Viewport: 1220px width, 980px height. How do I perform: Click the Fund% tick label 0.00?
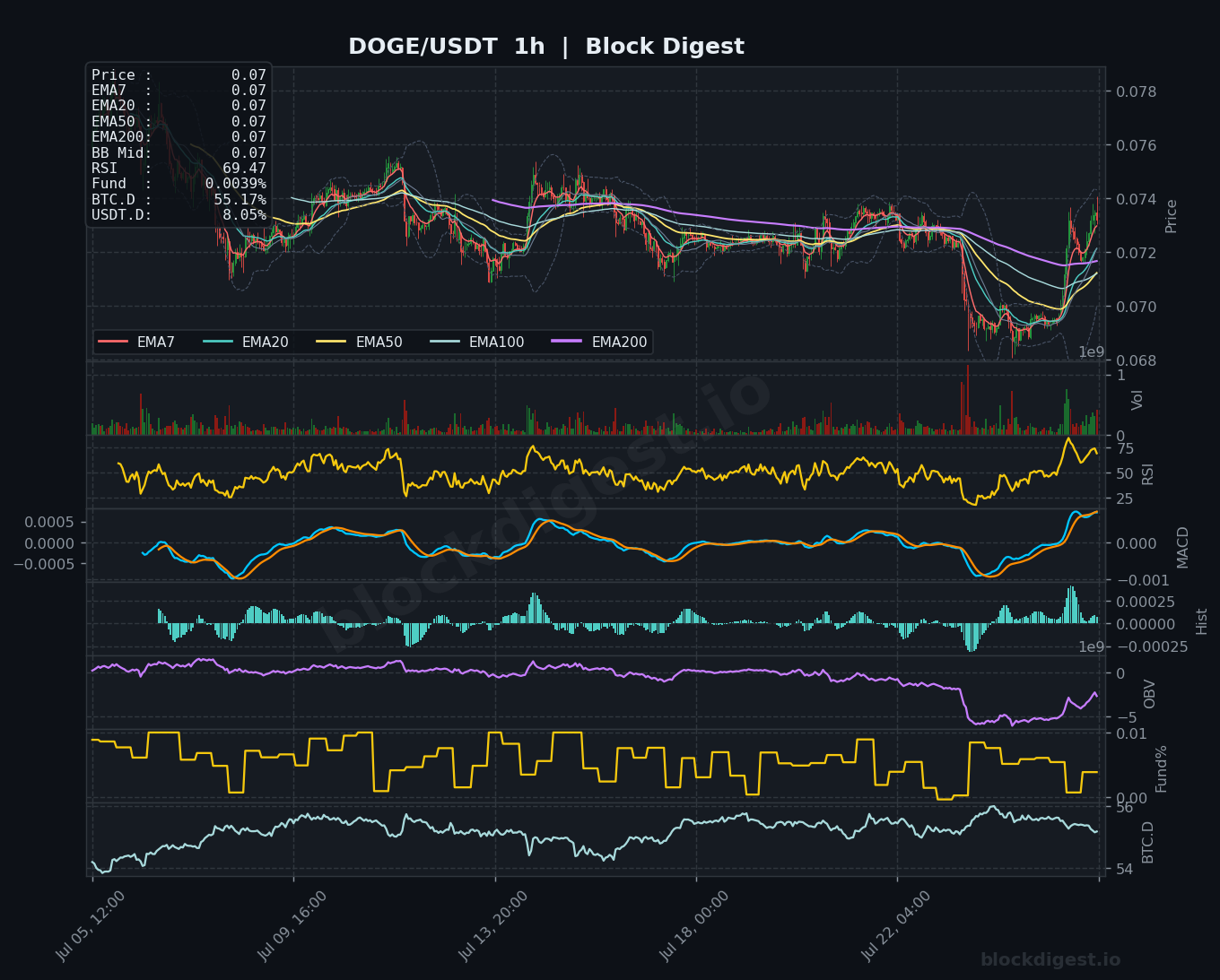click(1131, 798)
